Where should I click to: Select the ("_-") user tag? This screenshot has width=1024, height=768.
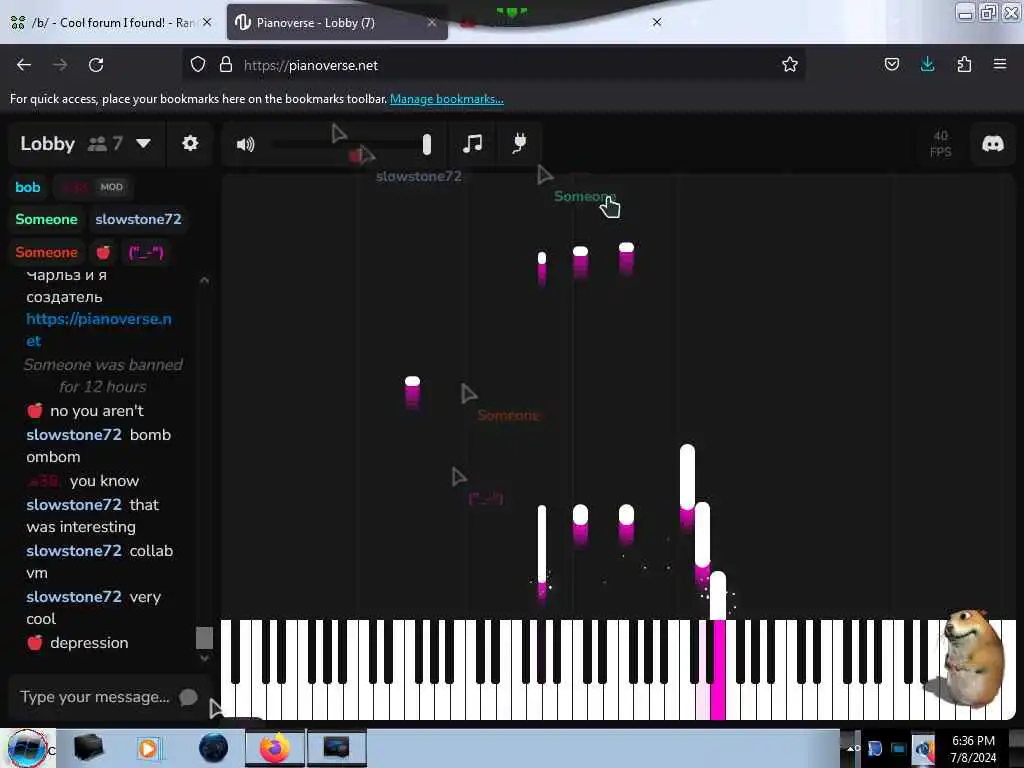[146, 252]
